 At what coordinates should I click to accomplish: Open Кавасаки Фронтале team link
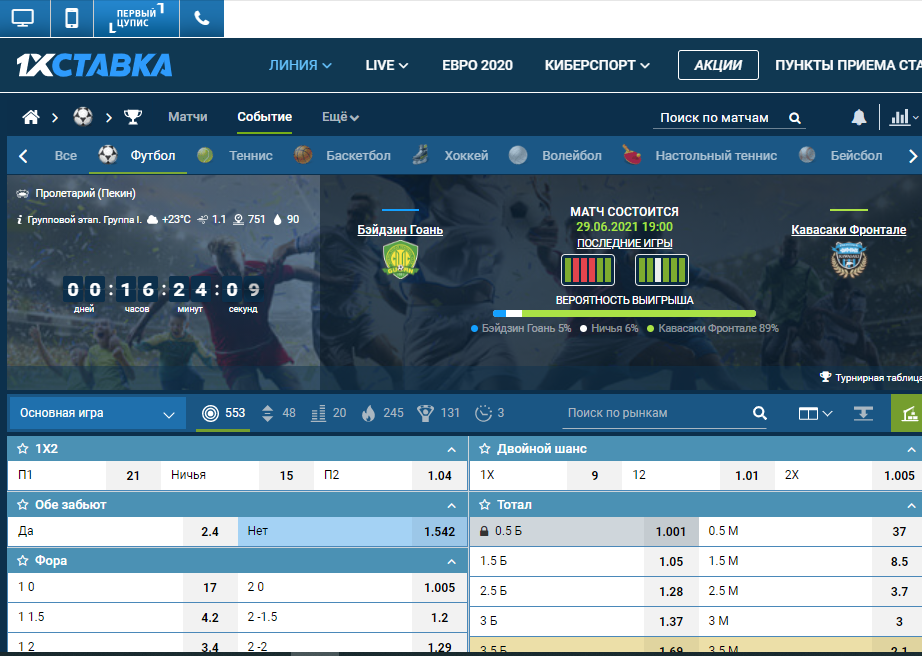click(x=848, y=230)
